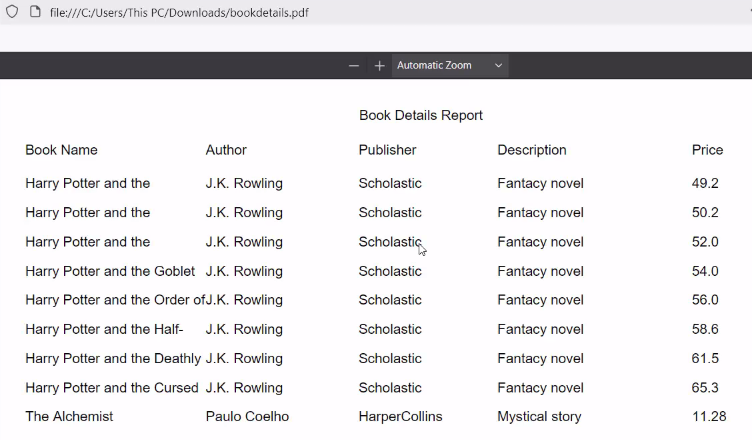Viewport: 752px width, 440px height.
Task: Click price 50.2
Action: coord(705,213)
